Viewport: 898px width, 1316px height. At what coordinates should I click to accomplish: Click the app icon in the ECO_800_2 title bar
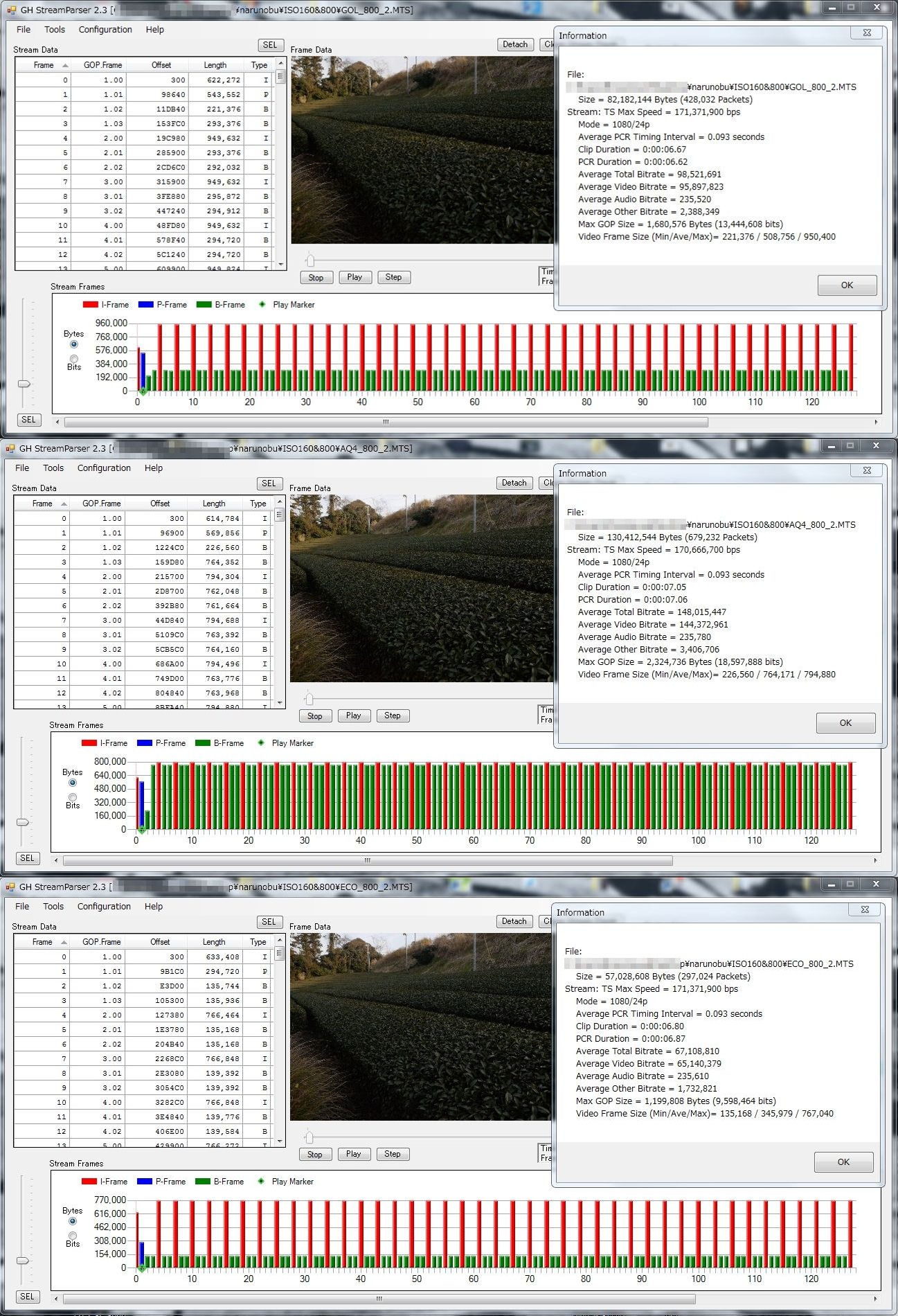click(x=10, y=887)
